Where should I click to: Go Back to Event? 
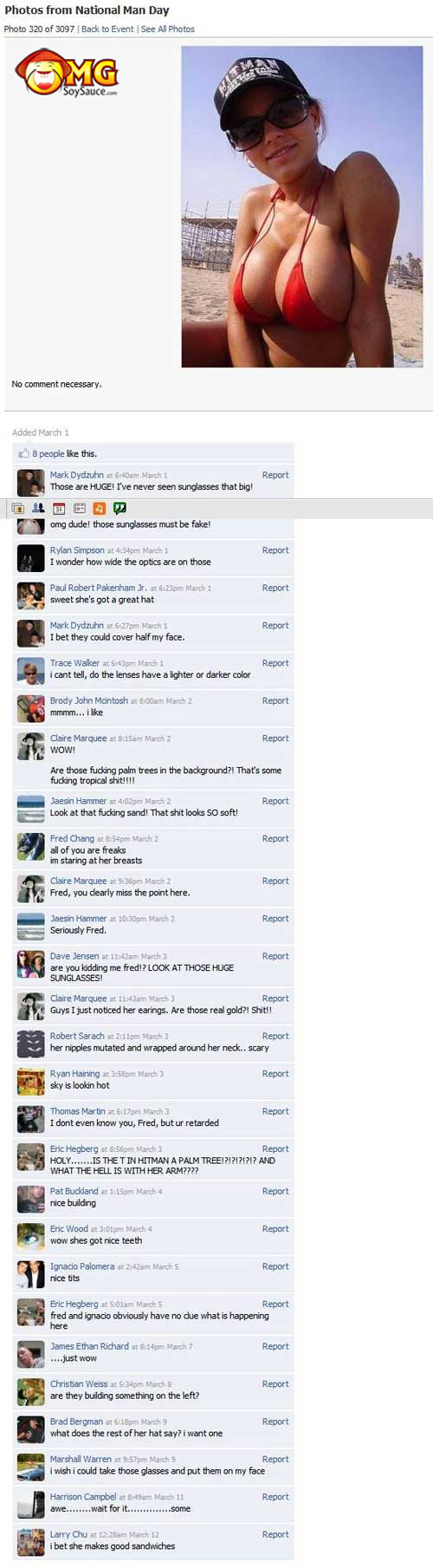107,29
